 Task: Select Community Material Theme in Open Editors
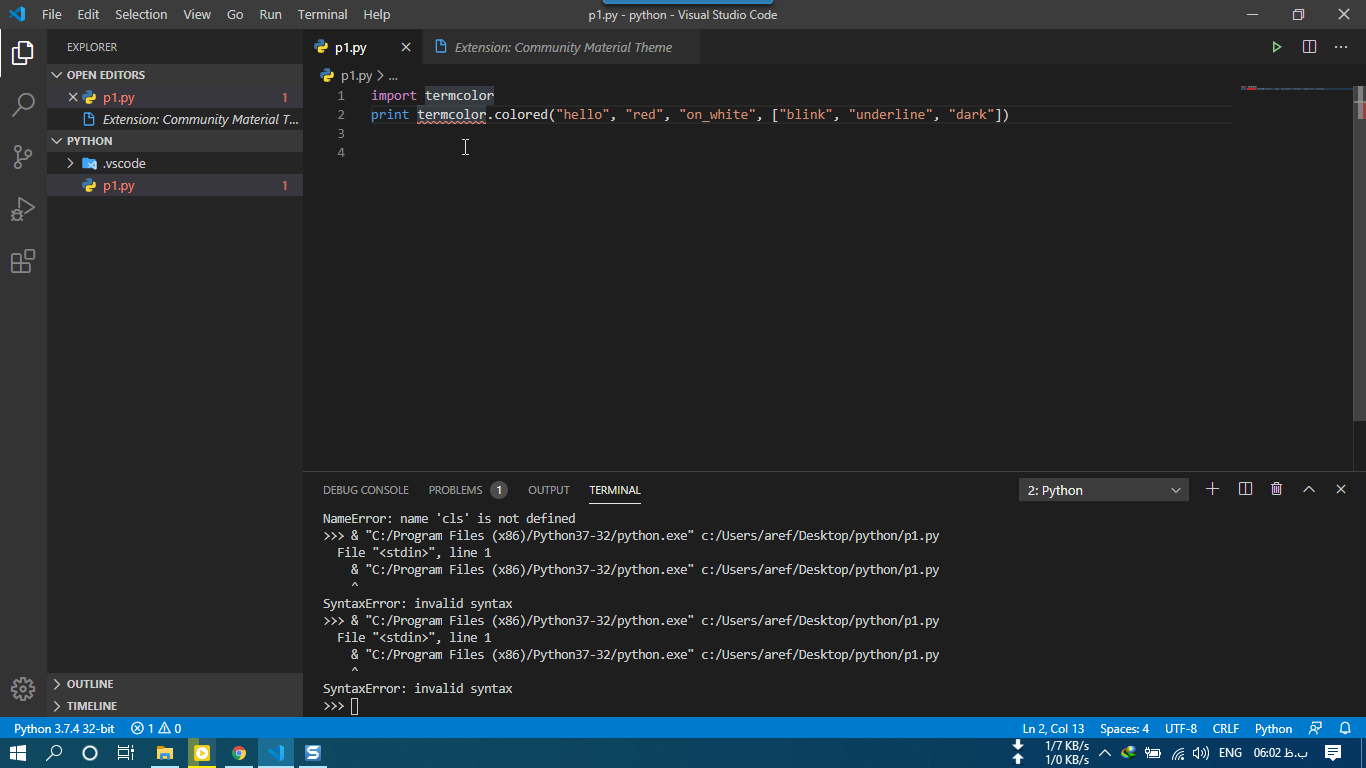tap(175, 119)
